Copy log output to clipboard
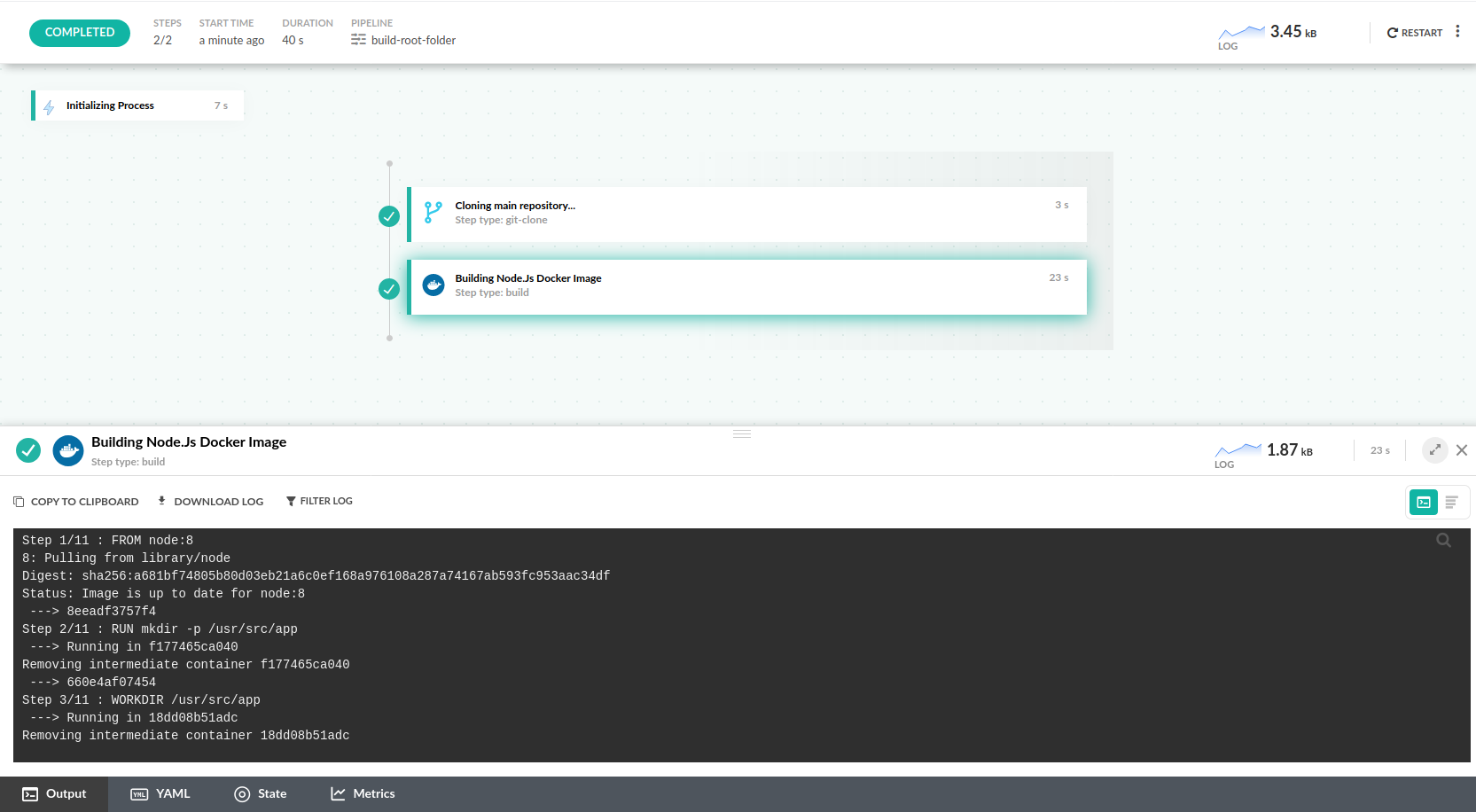Screen dimensions: 1476x812 pos(76,502)
